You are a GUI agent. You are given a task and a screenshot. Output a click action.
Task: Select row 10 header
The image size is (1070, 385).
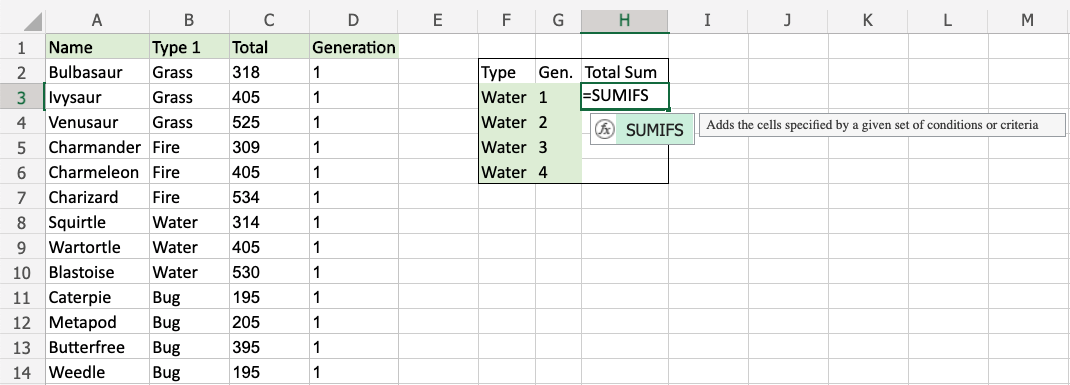pos(22,272)
